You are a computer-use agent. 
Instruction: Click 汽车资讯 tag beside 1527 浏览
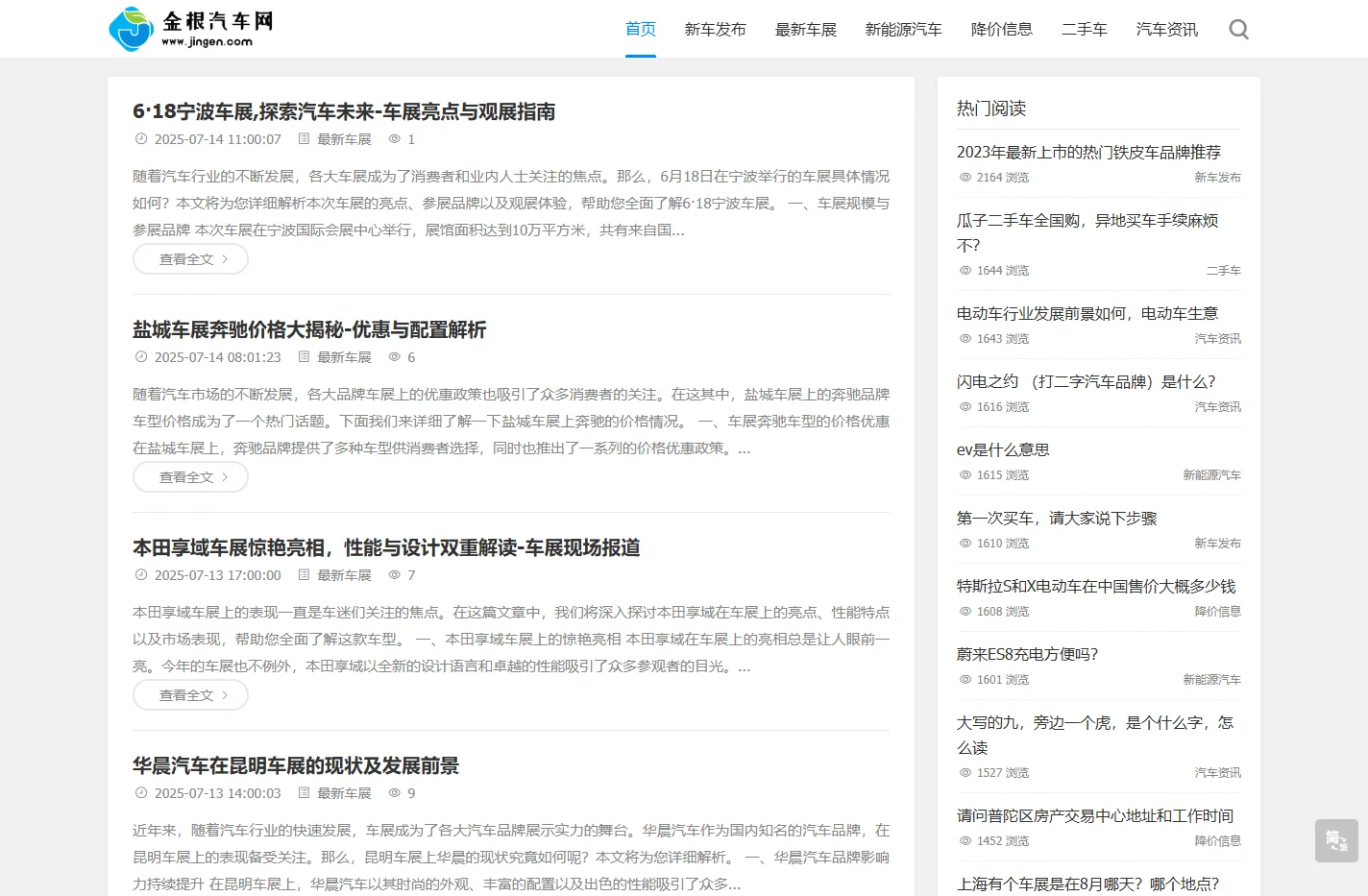[1217, 773]
